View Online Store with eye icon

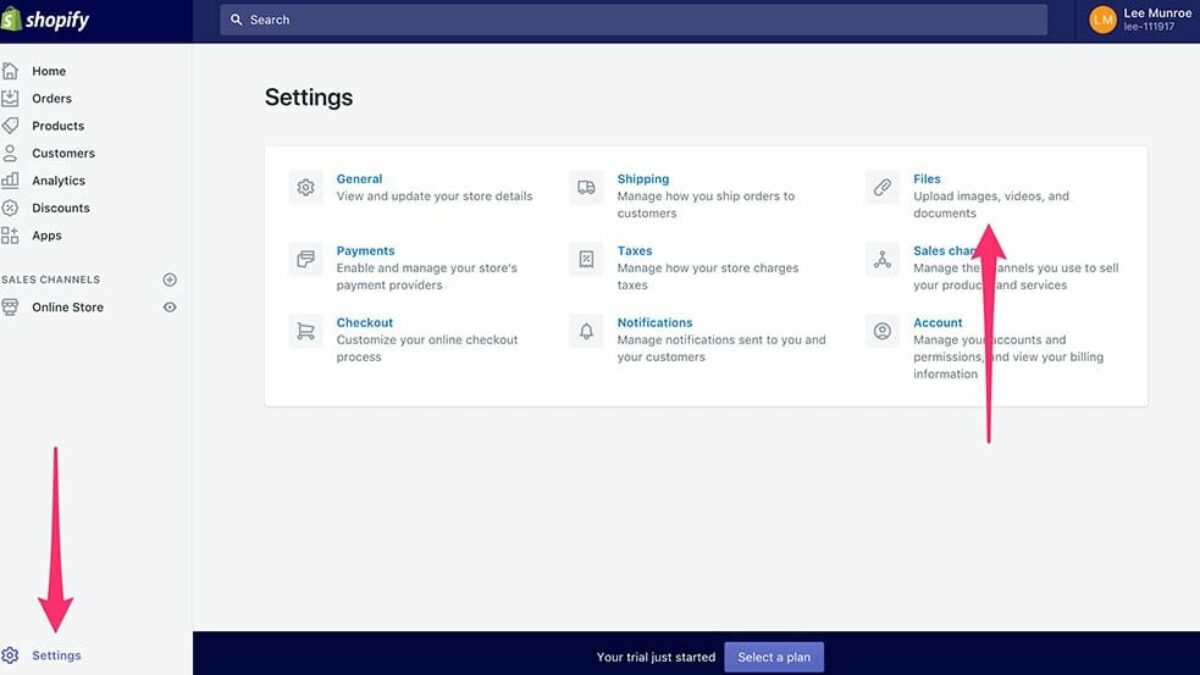click(x=170, y=307)
